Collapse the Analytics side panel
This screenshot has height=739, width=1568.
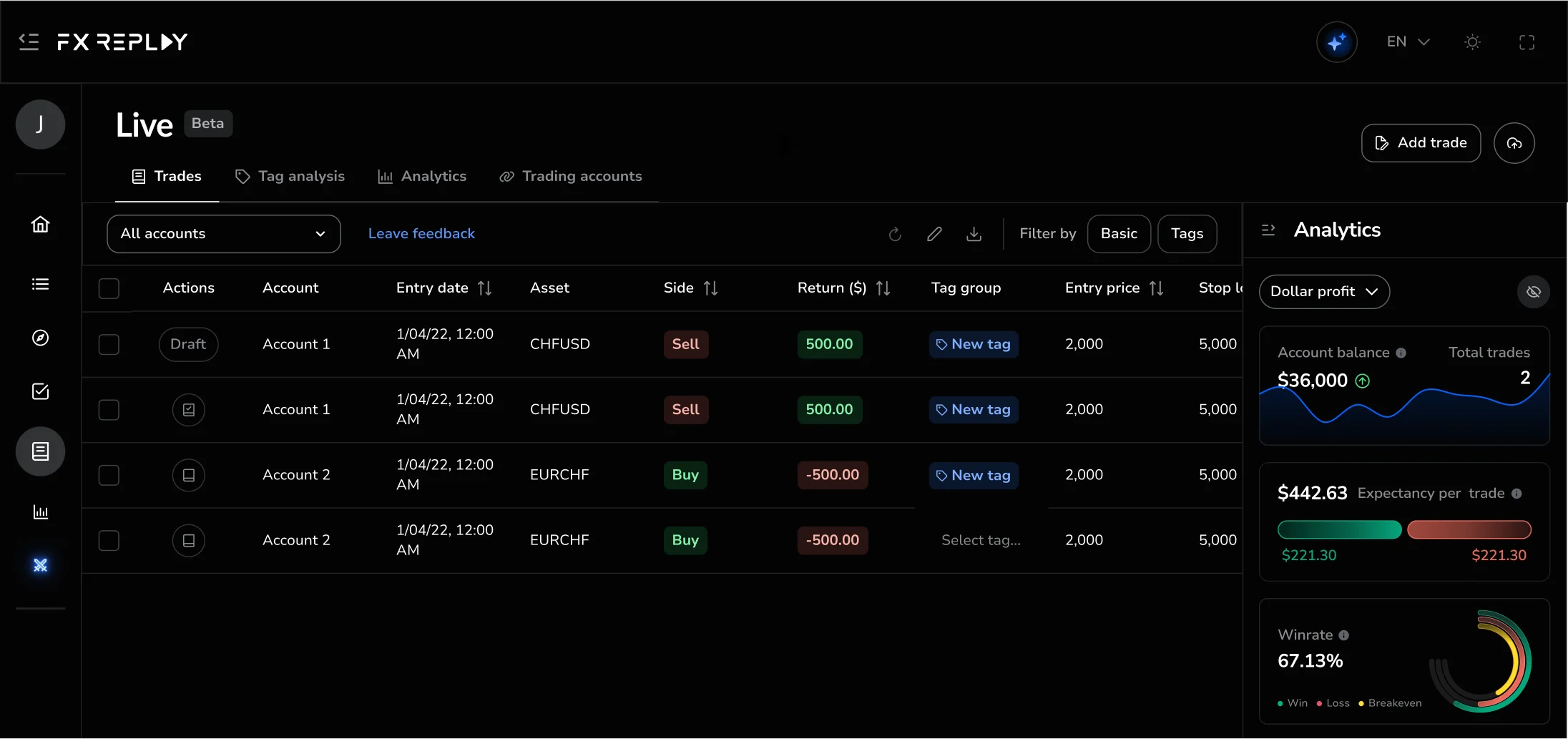[1268, 230]
